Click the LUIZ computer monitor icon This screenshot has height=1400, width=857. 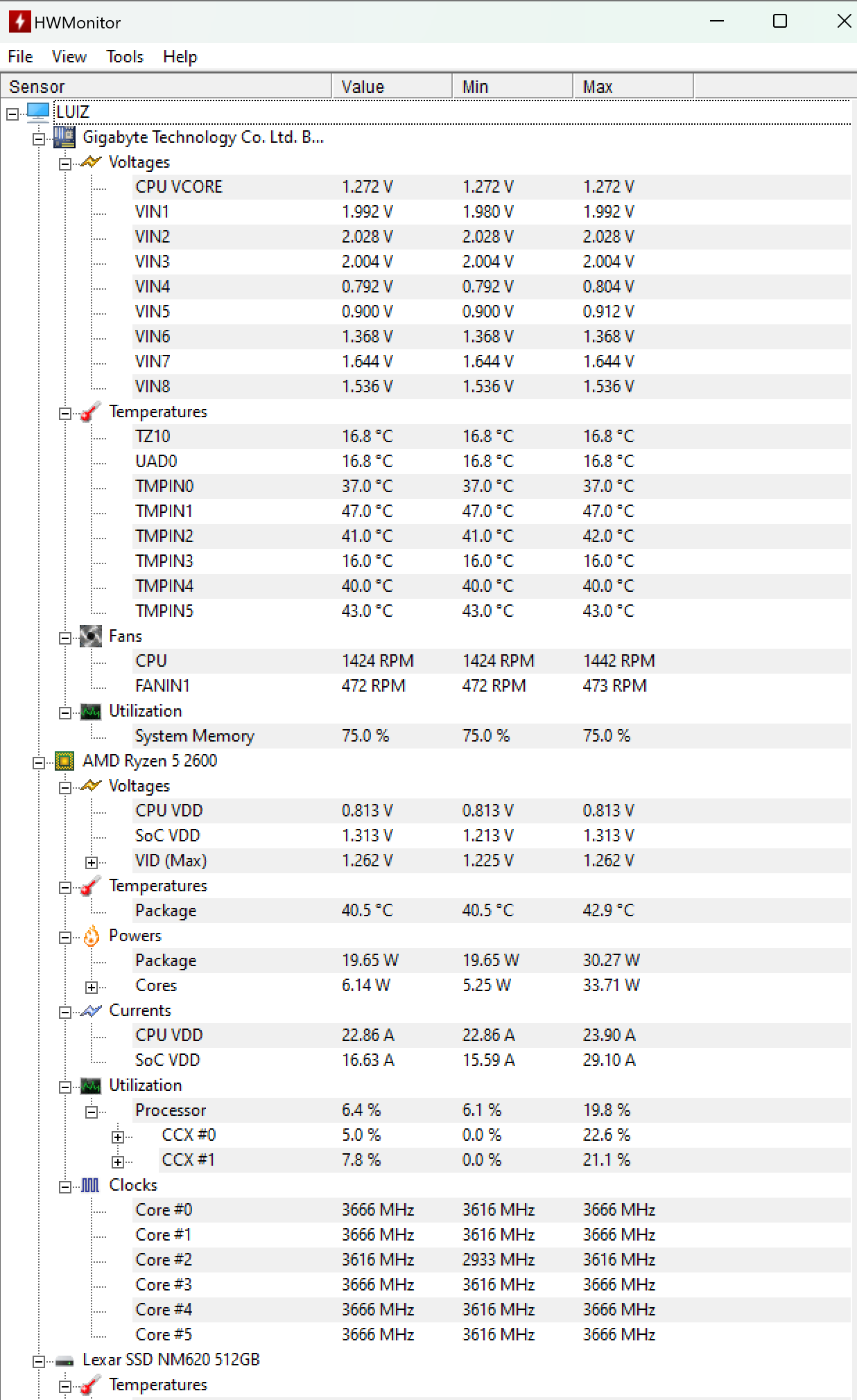click(x=38, y=112)
